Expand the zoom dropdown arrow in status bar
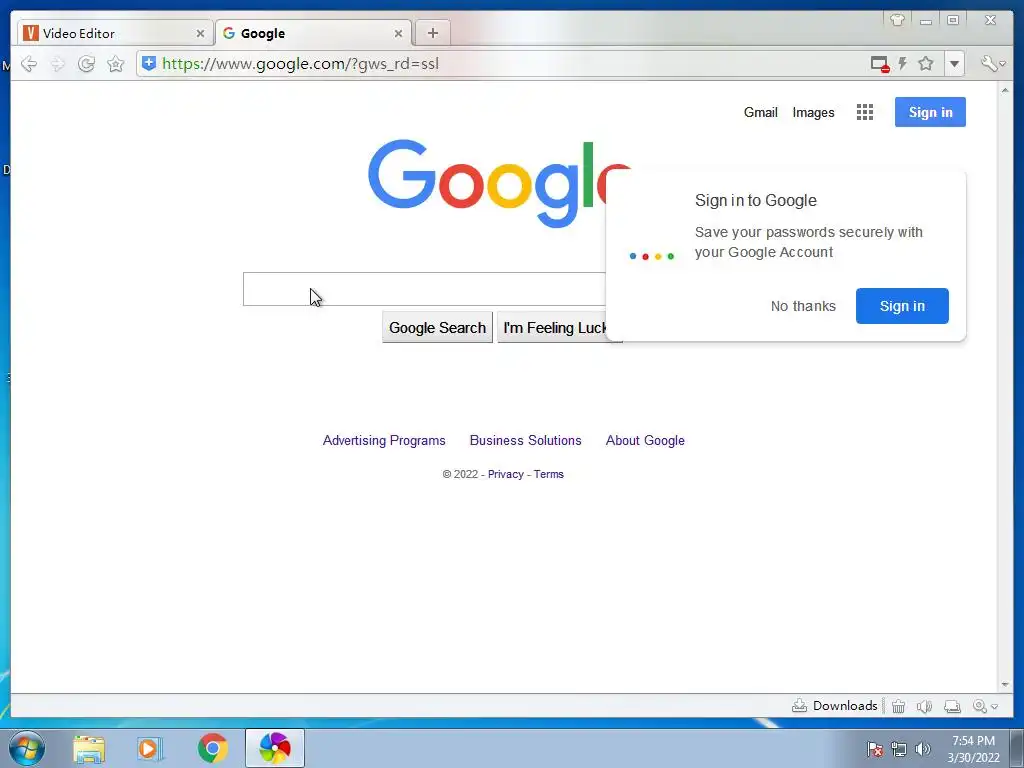Viewport: 1024px width, 768px height. pyautogui.click(x=994, y=707)
